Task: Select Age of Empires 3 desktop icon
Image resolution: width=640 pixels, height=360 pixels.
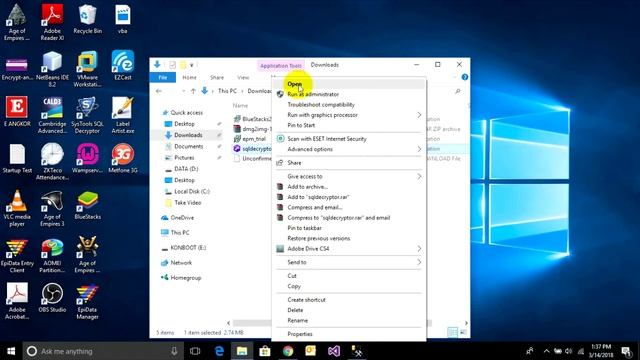Action: click(52, 208)
